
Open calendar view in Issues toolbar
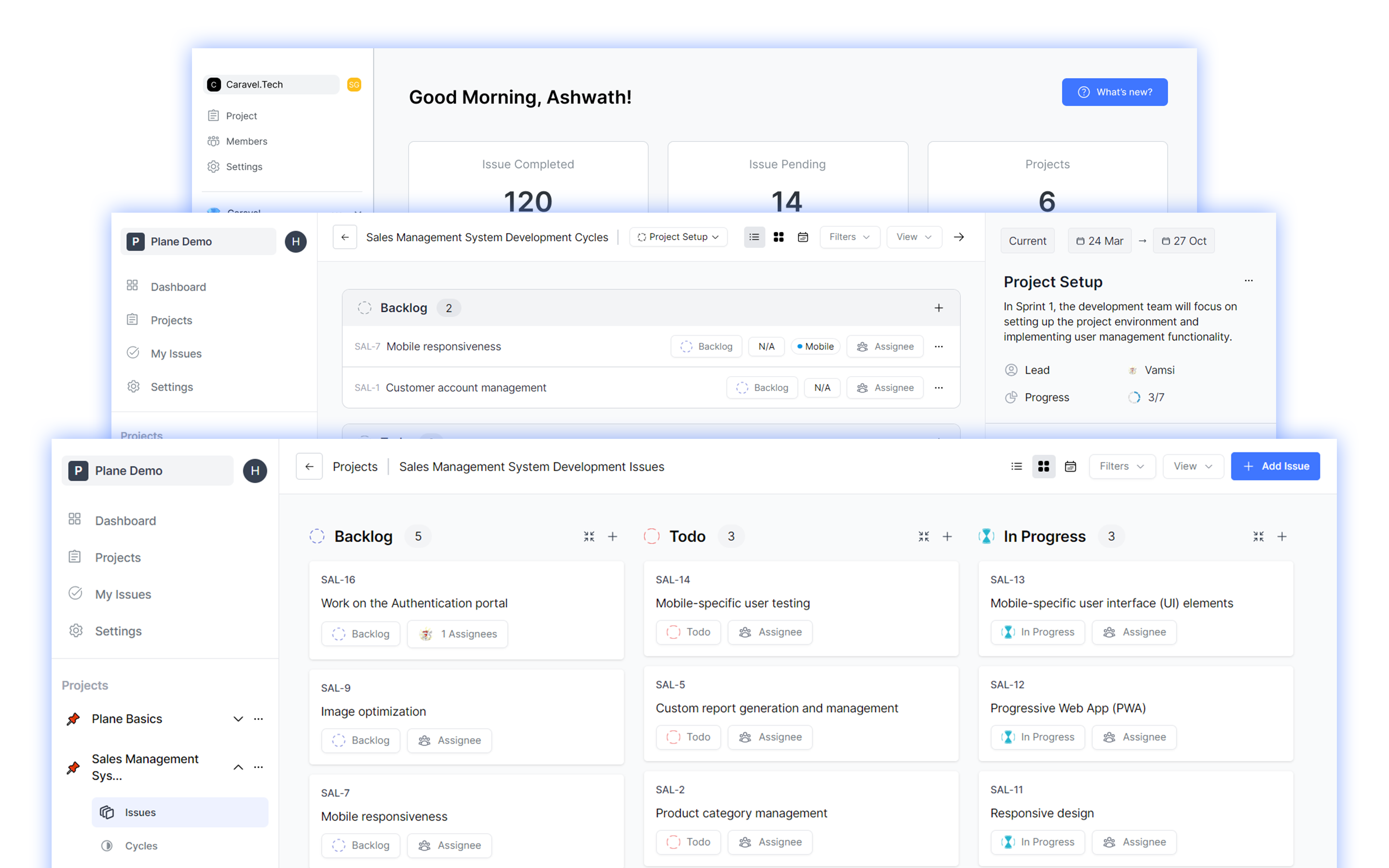click(1070, 466)
